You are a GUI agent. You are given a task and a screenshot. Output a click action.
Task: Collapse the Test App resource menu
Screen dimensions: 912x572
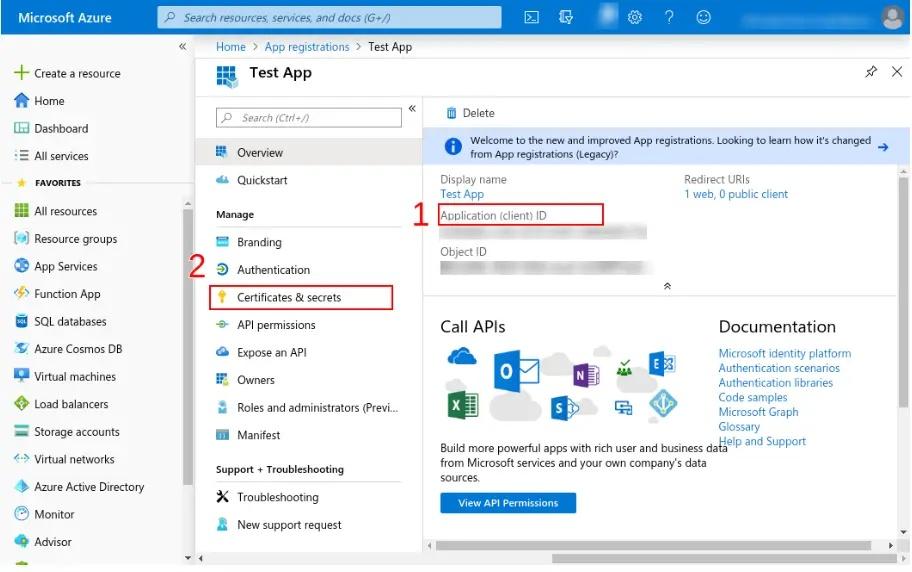[412, 108]
